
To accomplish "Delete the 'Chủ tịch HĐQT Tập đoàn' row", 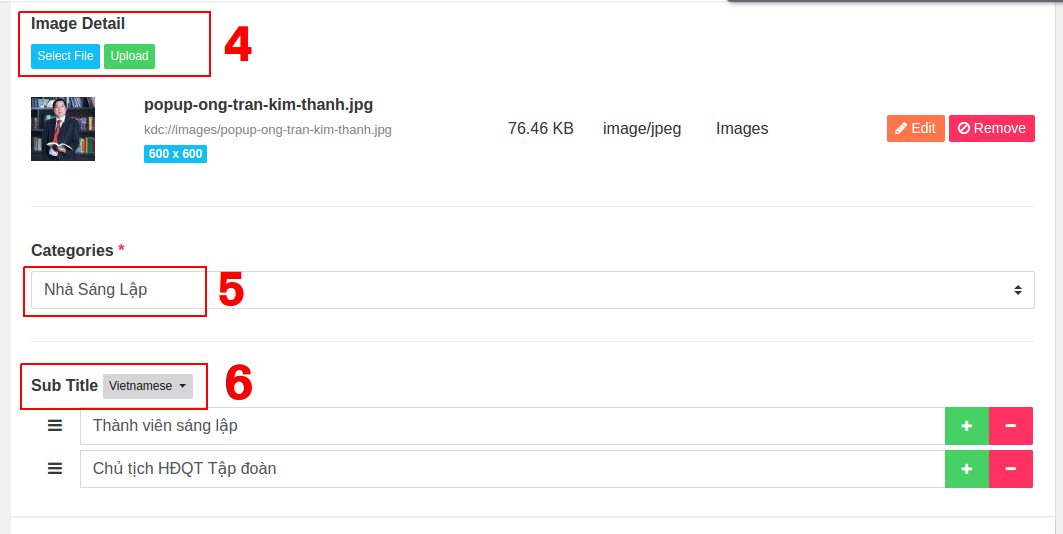I will coord(1011,468).
